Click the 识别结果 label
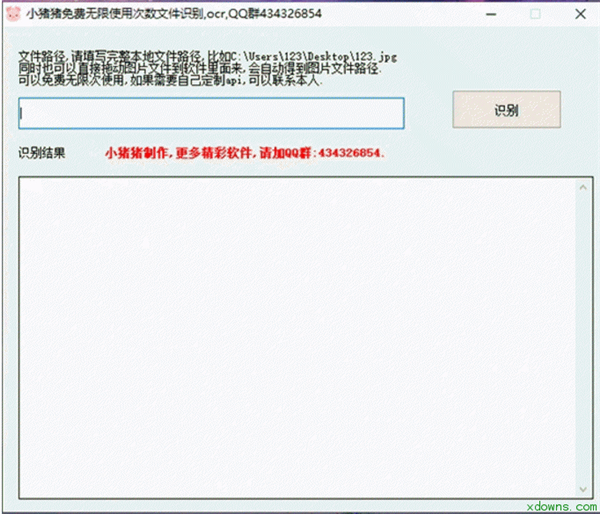 (x=42, y=154)
